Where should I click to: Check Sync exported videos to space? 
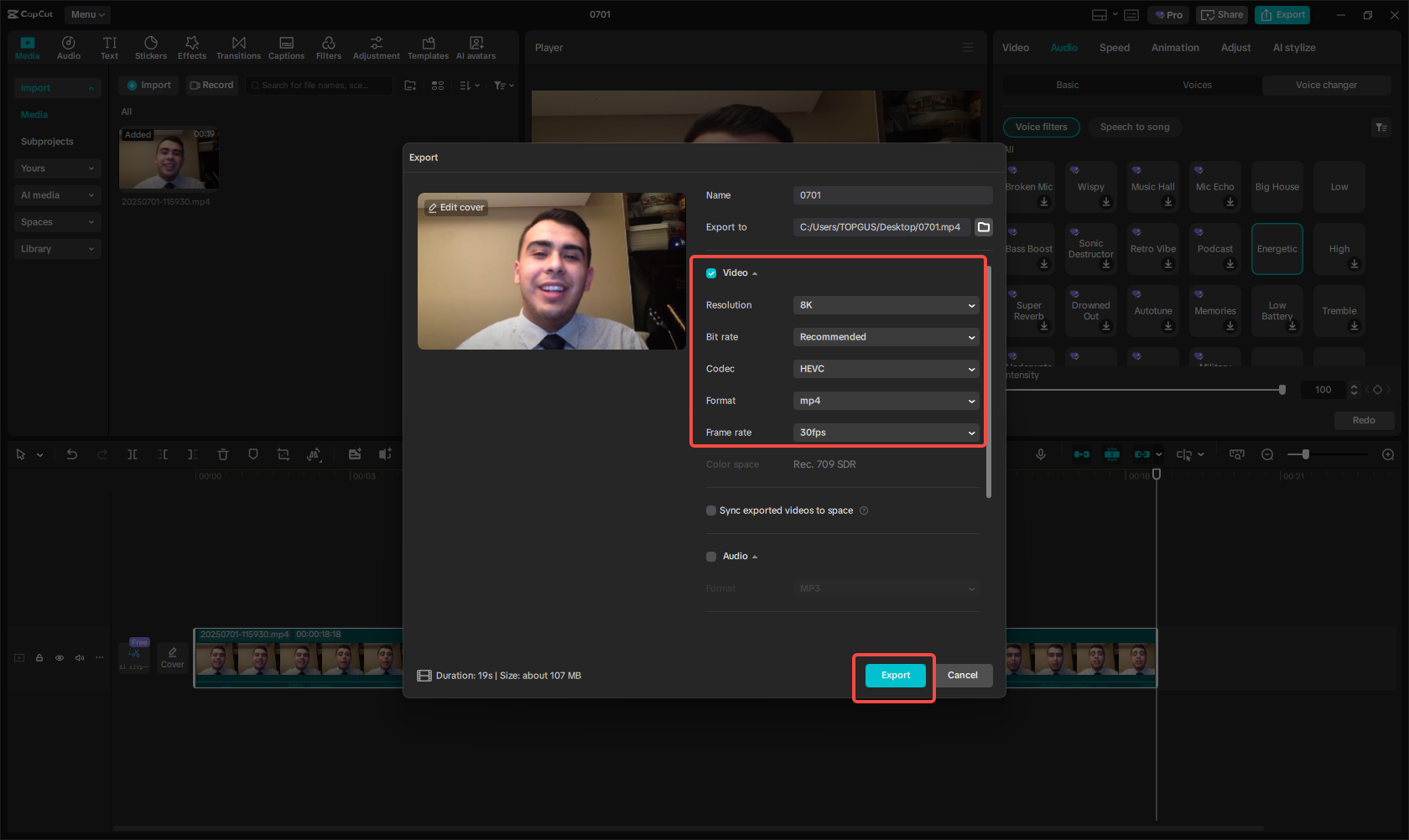click(x=710, y=511)
